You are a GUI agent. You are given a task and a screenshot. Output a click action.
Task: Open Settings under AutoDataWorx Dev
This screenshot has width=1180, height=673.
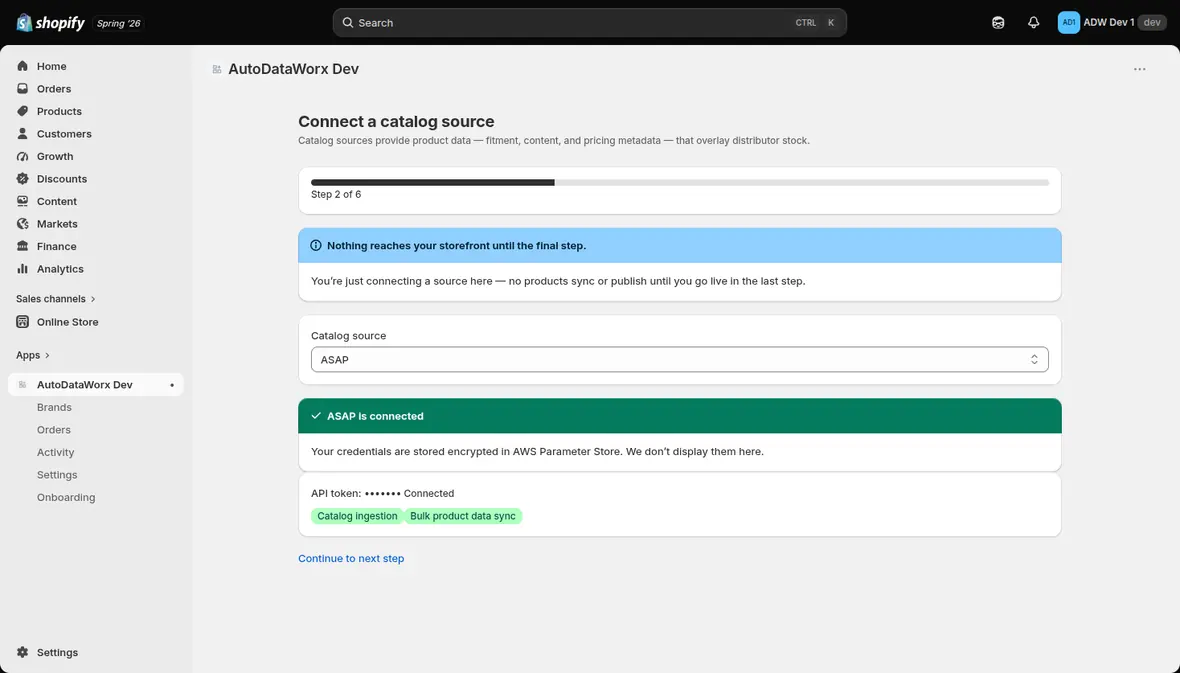point(57,475)
